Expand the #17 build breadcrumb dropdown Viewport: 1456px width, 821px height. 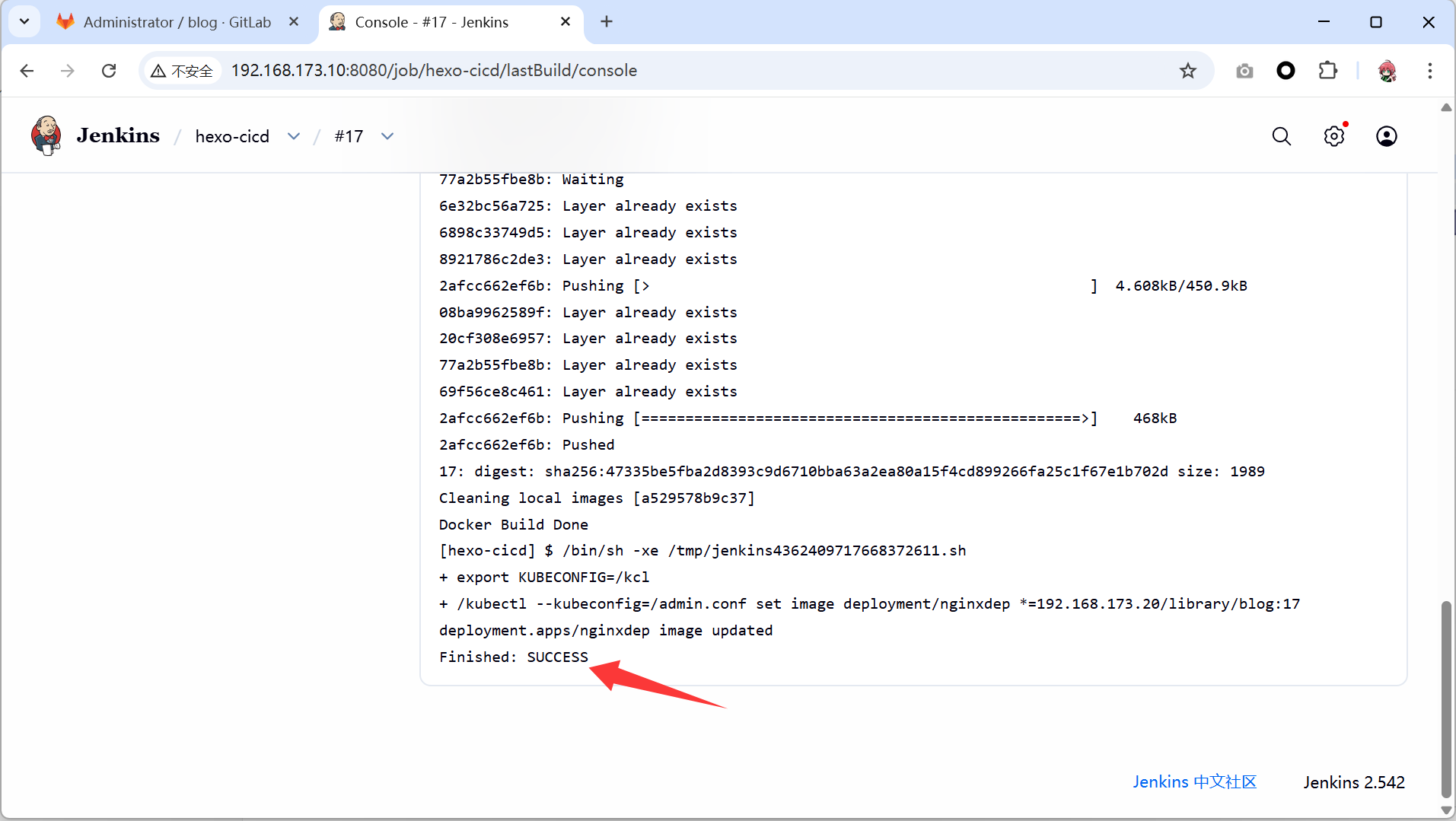tap(387, 136)
